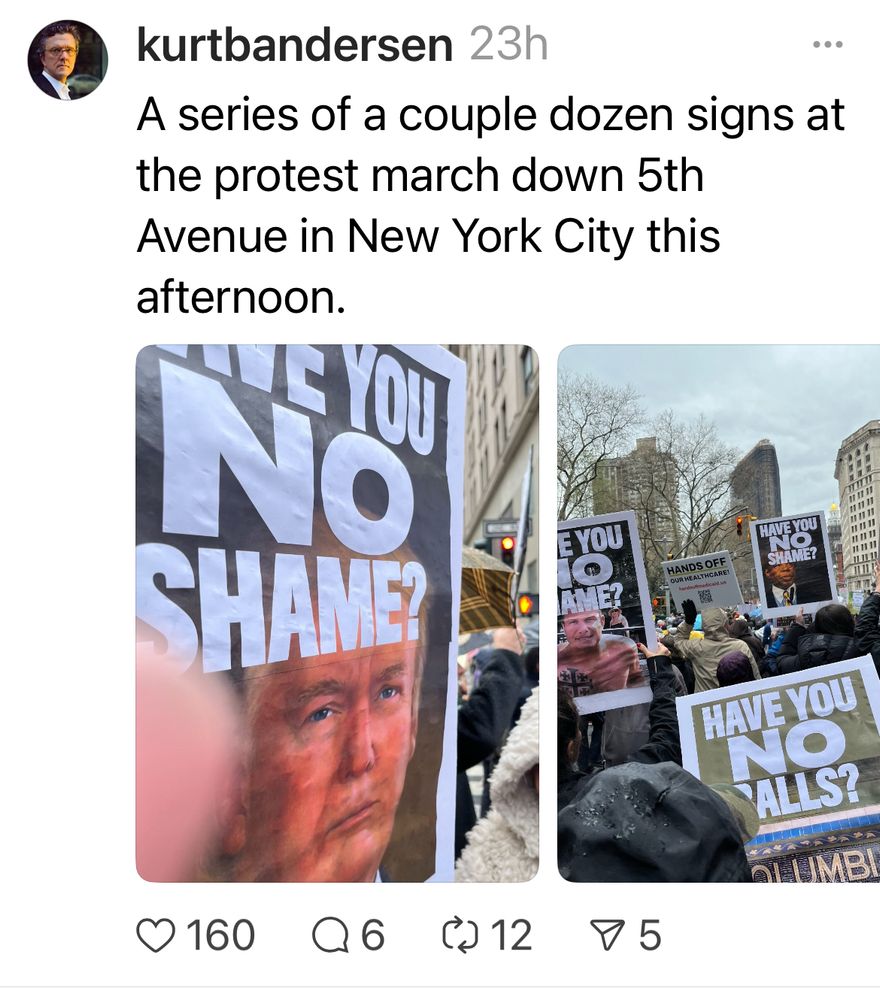Tap the word 'afternoon.' in the caption
This screenshot has height=1000, width=880.
point(241,297)
